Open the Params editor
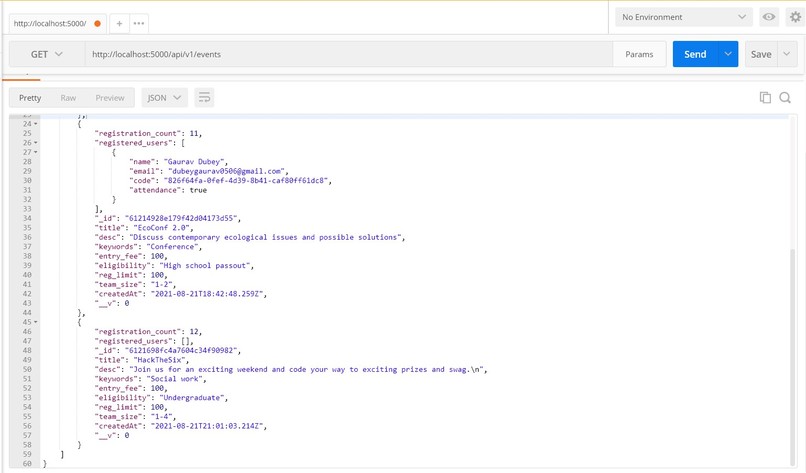Viewport: 806px width, 473px height. click(x=639, y=54)
